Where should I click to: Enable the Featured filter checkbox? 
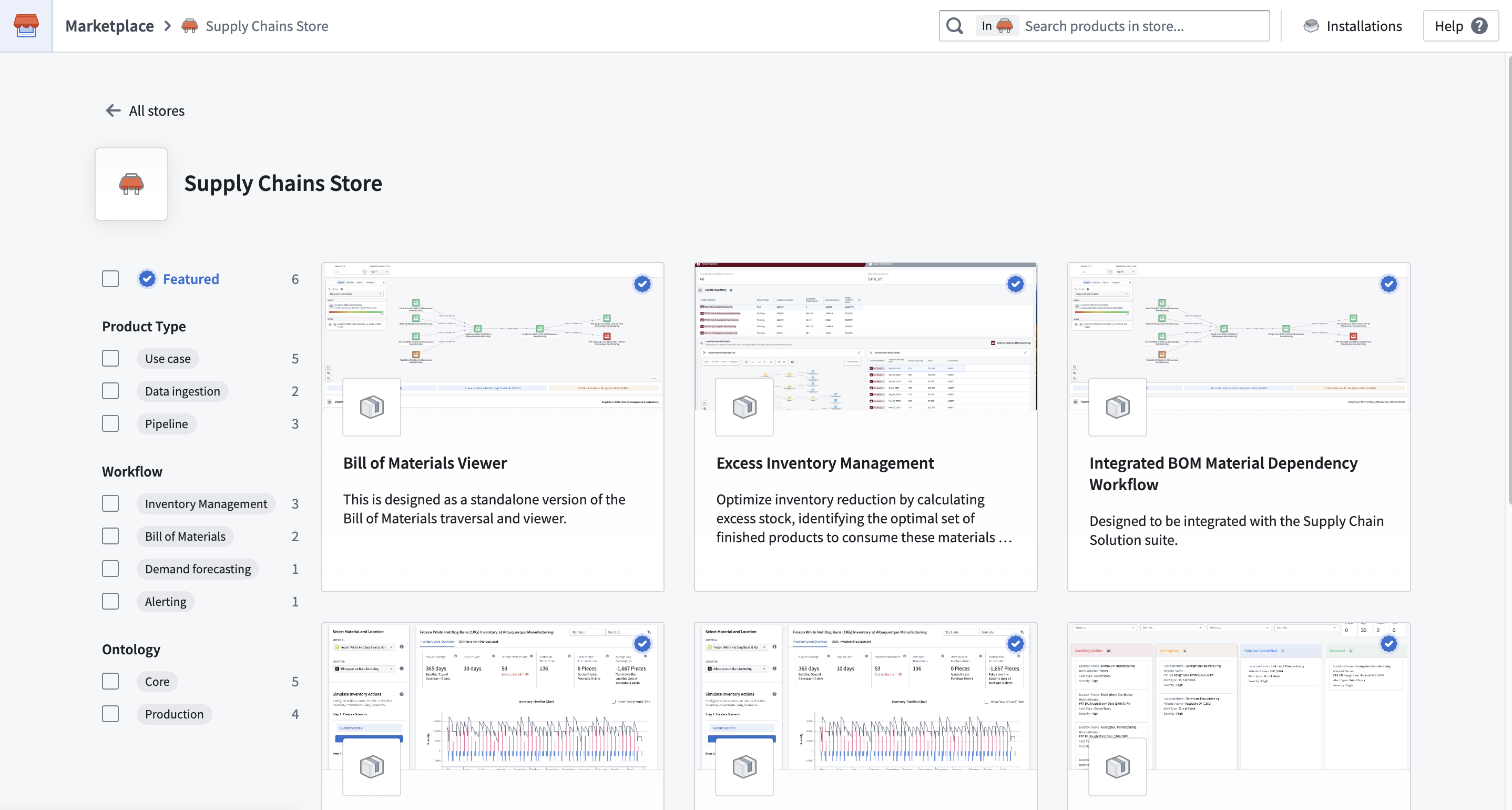click(x=110, y=279)
